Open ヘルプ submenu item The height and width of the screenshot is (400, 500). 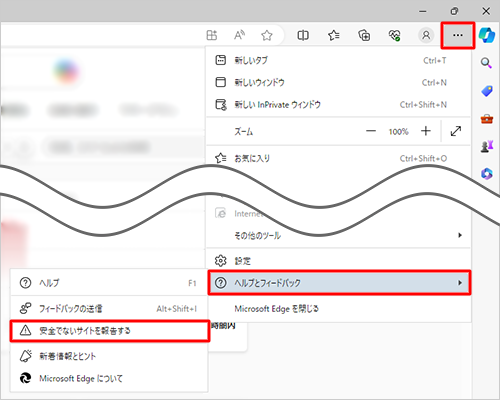tap(109, 283)
